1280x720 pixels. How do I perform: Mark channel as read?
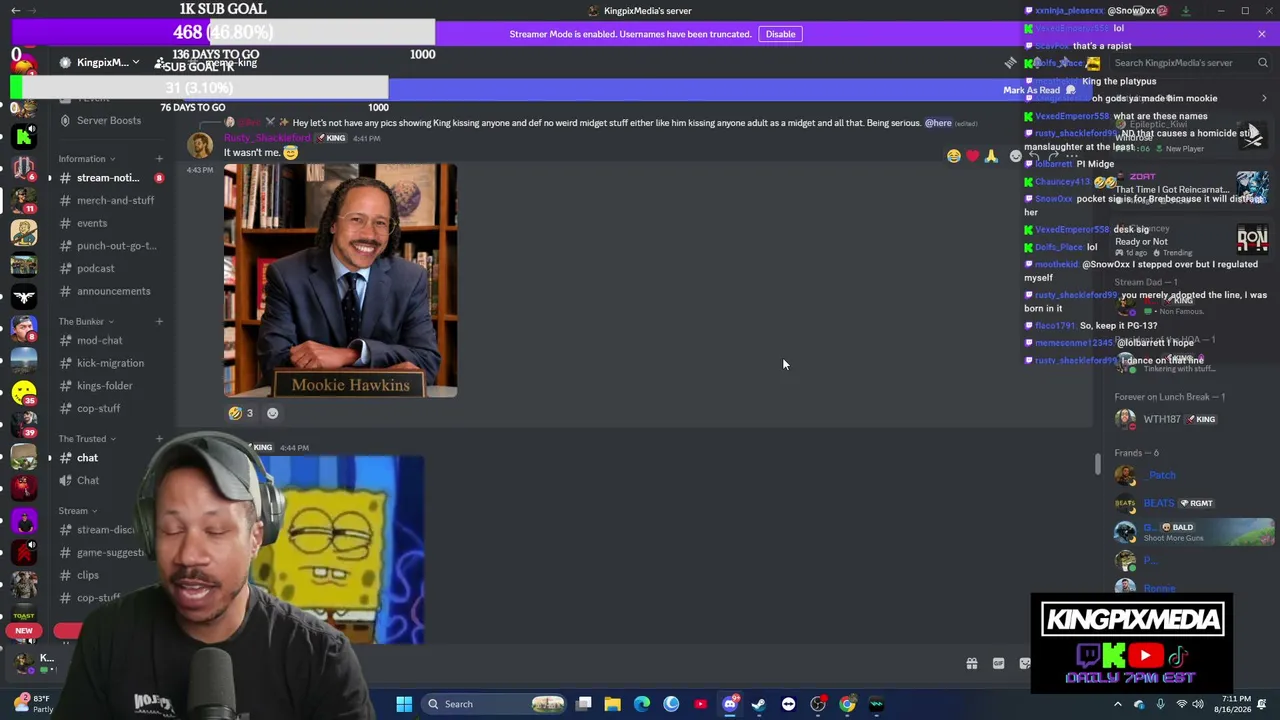pos(1039,90)
